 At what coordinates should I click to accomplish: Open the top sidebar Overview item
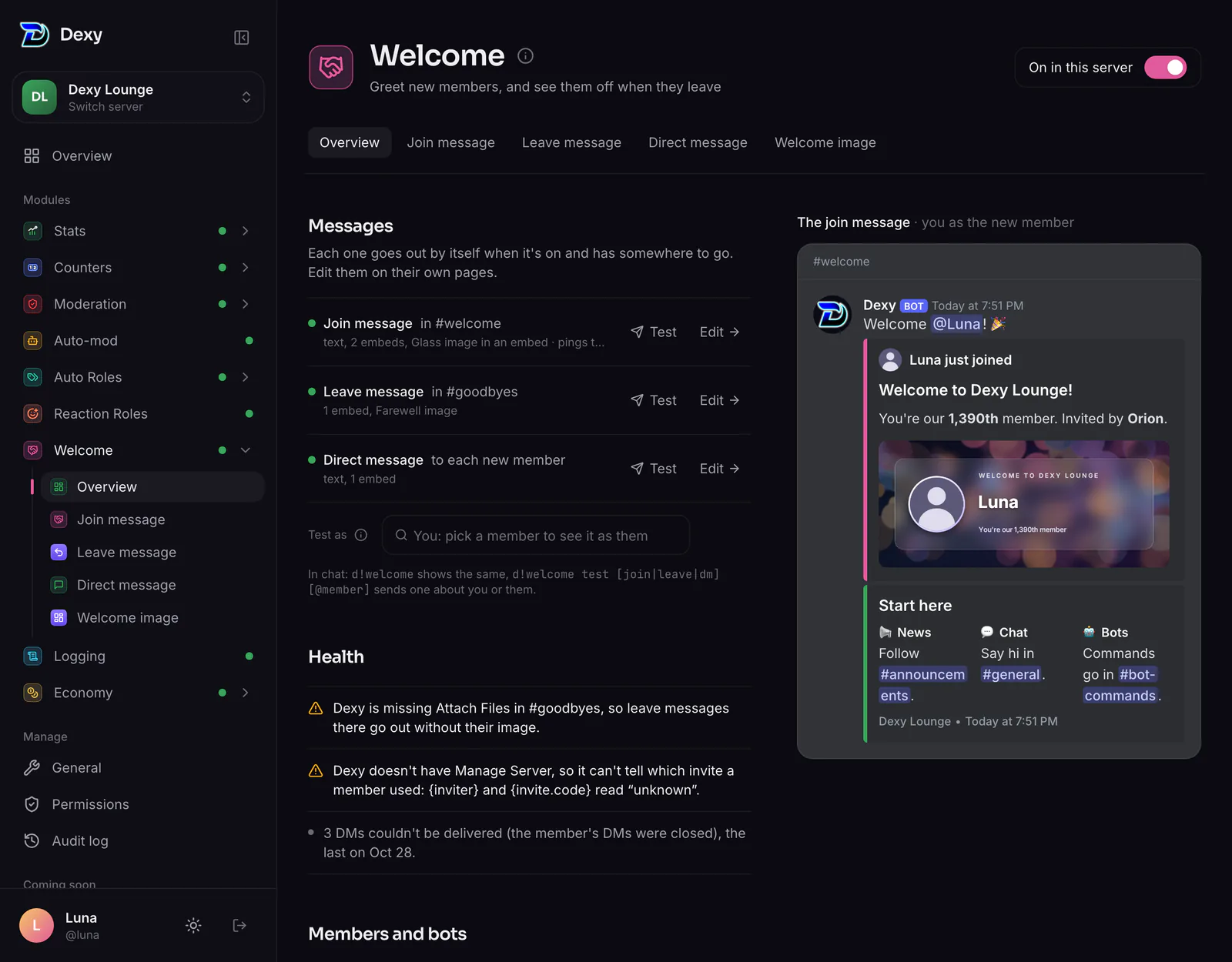click(x=138, y=155)
